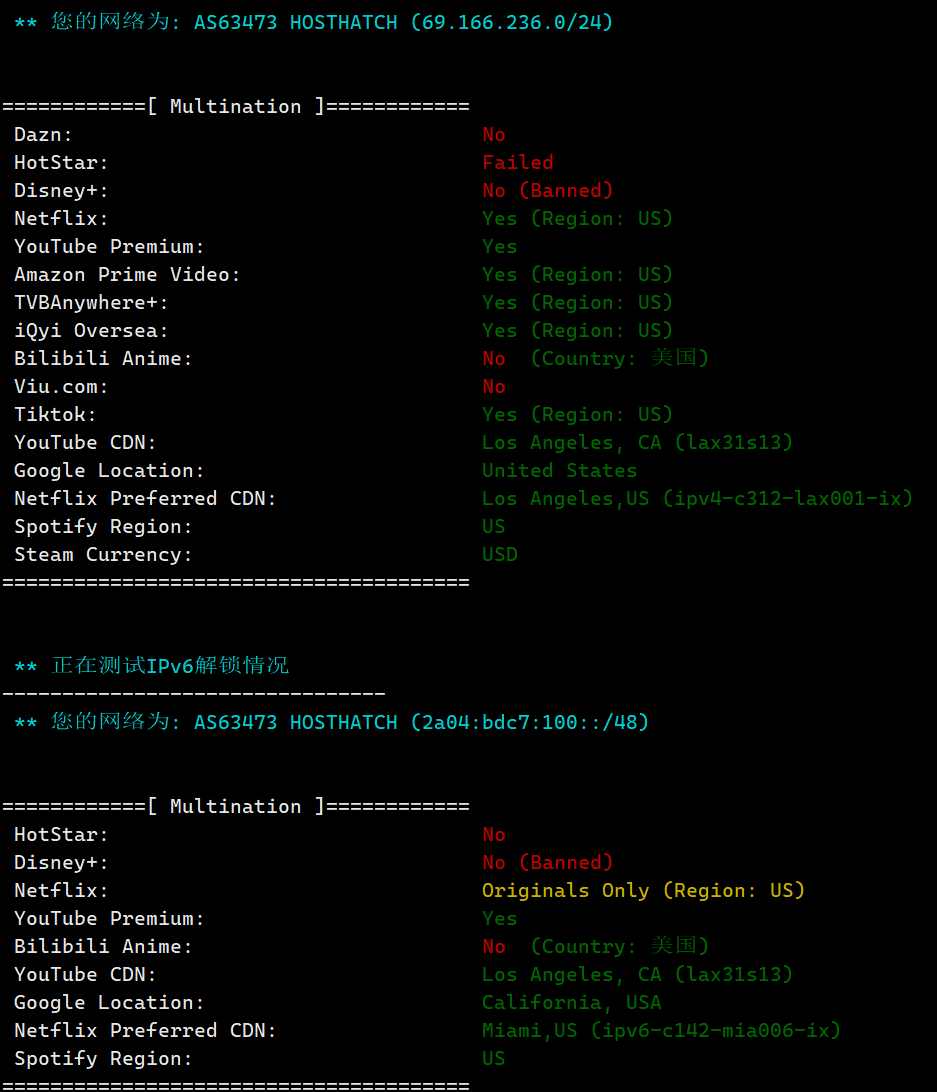
Task: Click Netflix 'Yes (Region: US)' result
Action: tap(578, 219)
